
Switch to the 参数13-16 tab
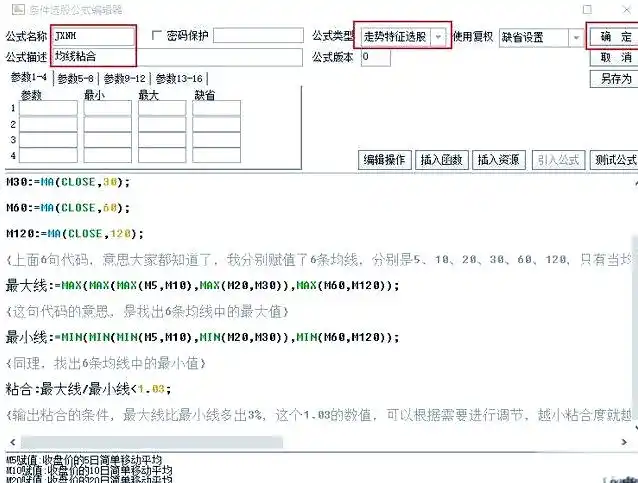(179, 79)
